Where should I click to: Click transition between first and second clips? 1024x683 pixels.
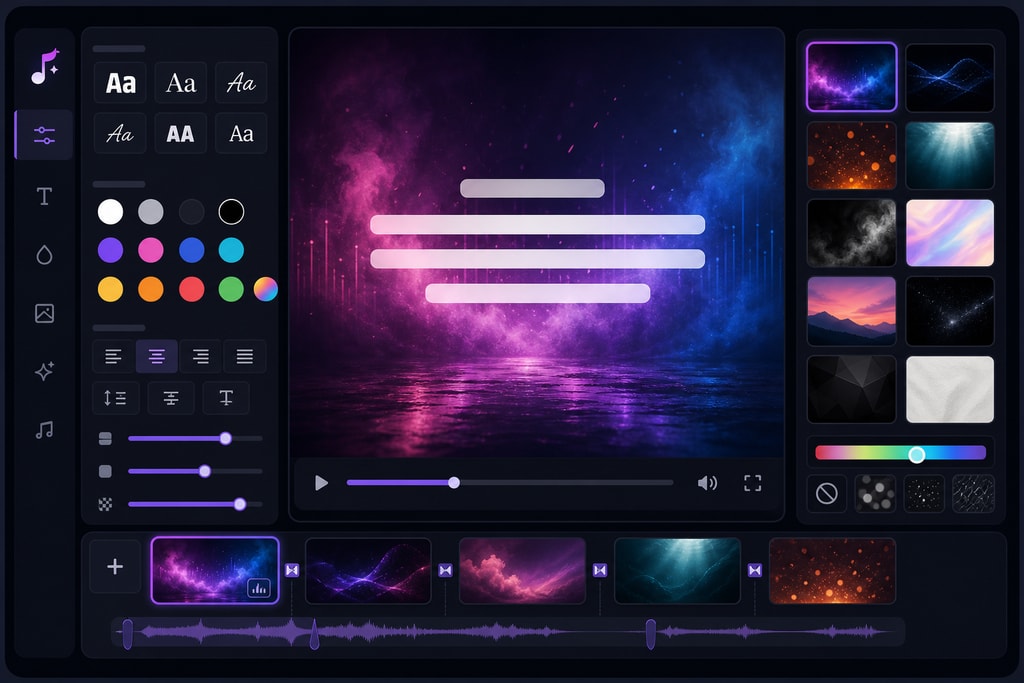click(292, 570)
